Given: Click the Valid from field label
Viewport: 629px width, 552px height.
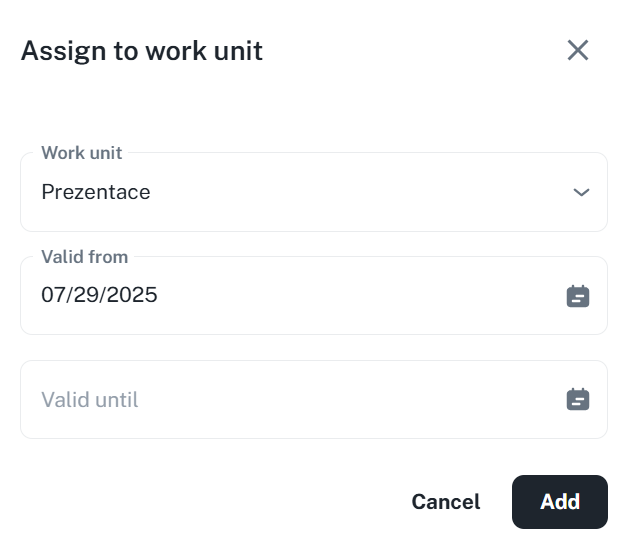Looking at the screenshot, I should (x=84, y=257).
